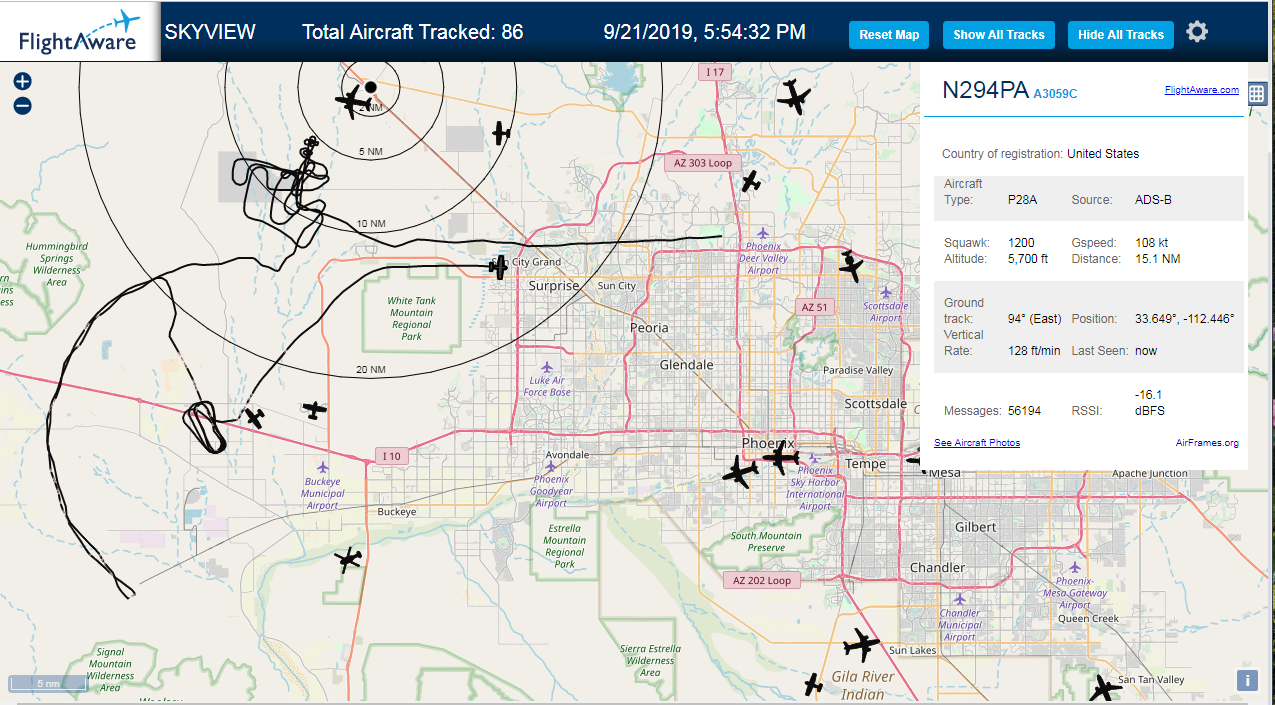Click the 56194 messages value
Viewport: 1275px width, 705px height.
[x=1024, y=411]
